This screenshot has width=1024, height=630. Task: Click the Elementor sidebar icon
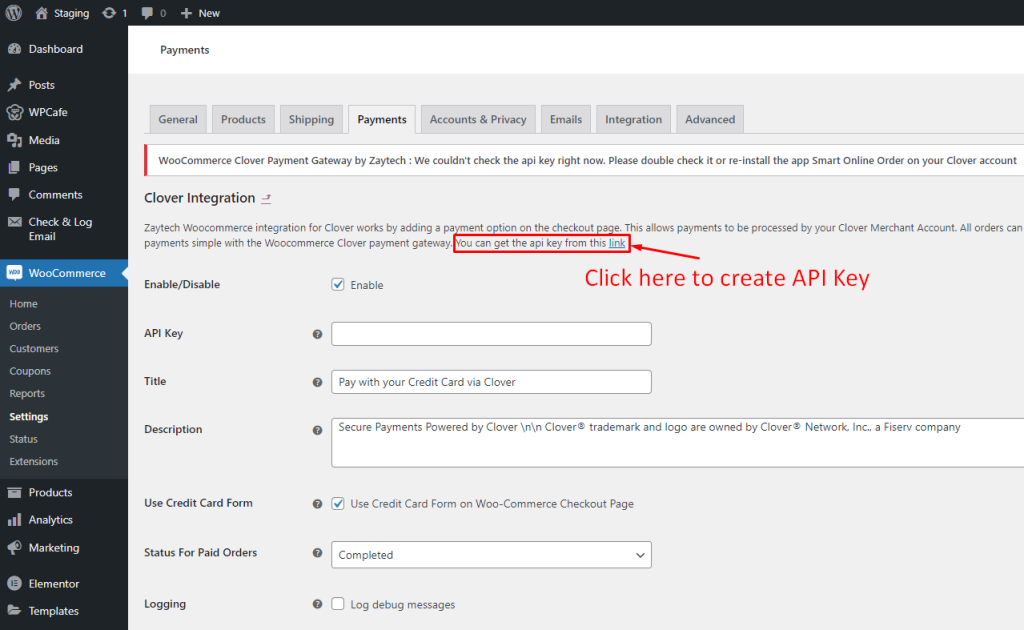tap(14, 584)
